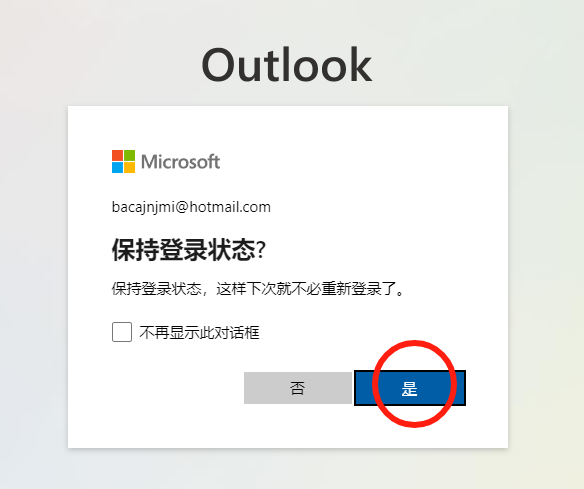Choose 是 to stay signed in
Screen dimensions: 584x489
(x=410, y=388)
